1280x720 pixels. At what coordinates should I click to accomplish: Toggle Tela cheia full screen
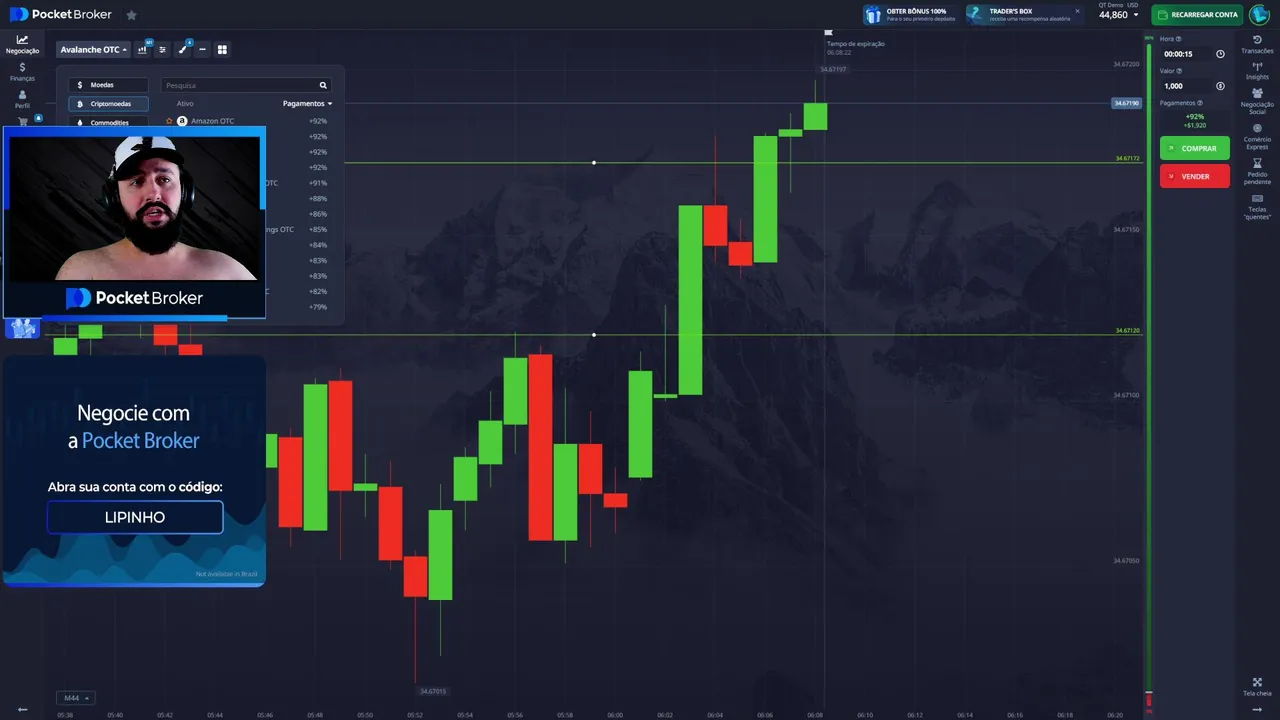click(x=1257, y=686)
